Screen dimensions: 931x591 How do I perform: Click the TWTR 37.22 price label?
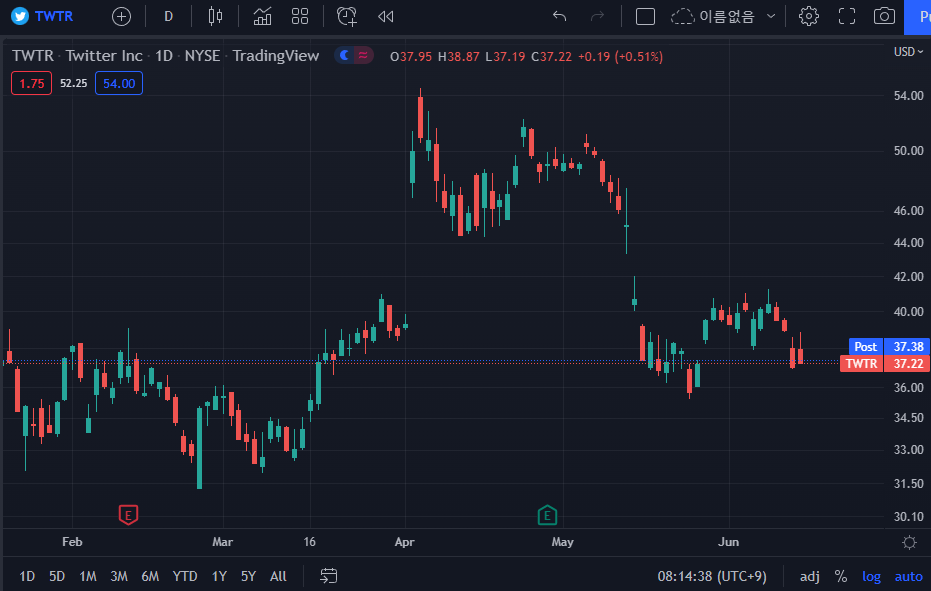885,364
